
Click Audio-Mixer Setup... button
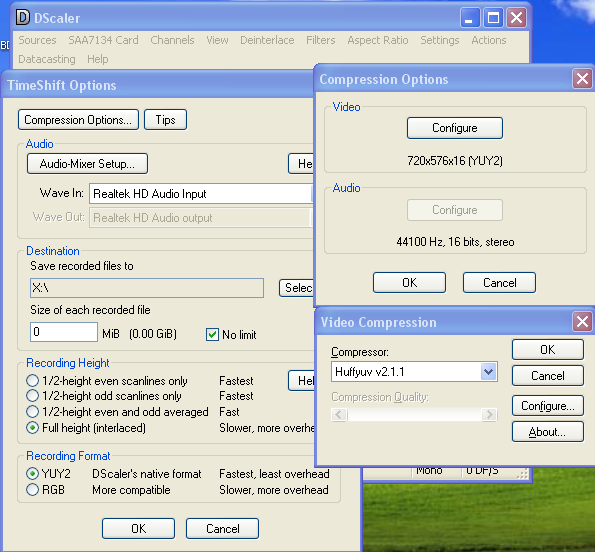coord(87,164)
